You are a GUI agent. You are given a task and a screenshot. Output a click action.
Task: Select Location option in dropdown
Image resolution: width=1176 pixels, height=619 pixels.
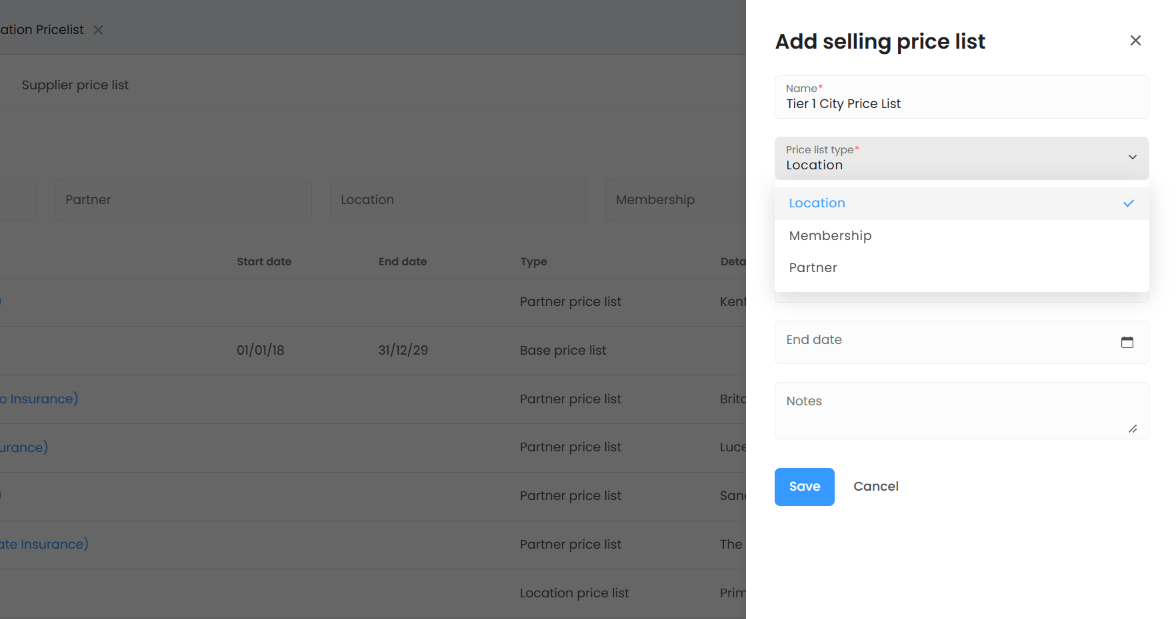click(x=817, y=203)
